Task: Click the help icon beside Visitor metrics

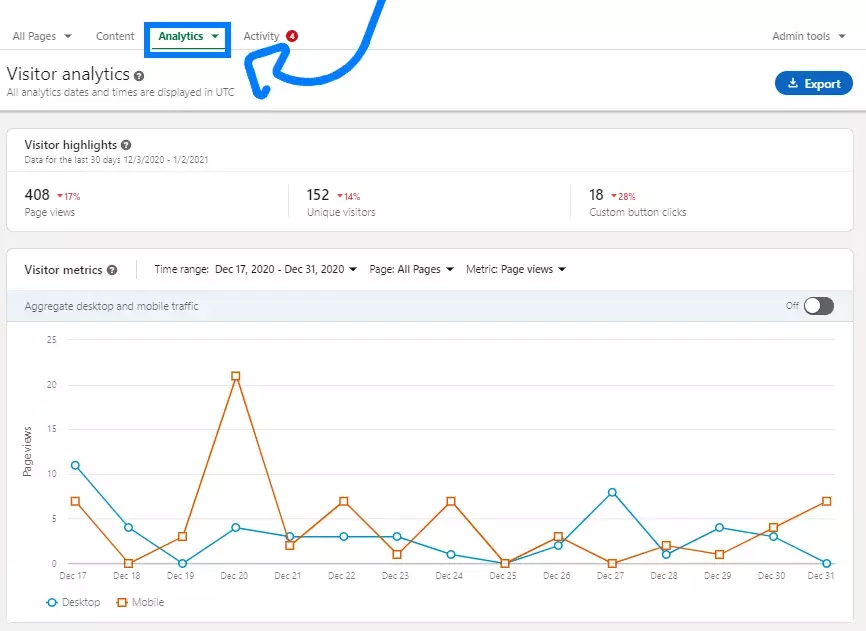Action: point(112,270)
